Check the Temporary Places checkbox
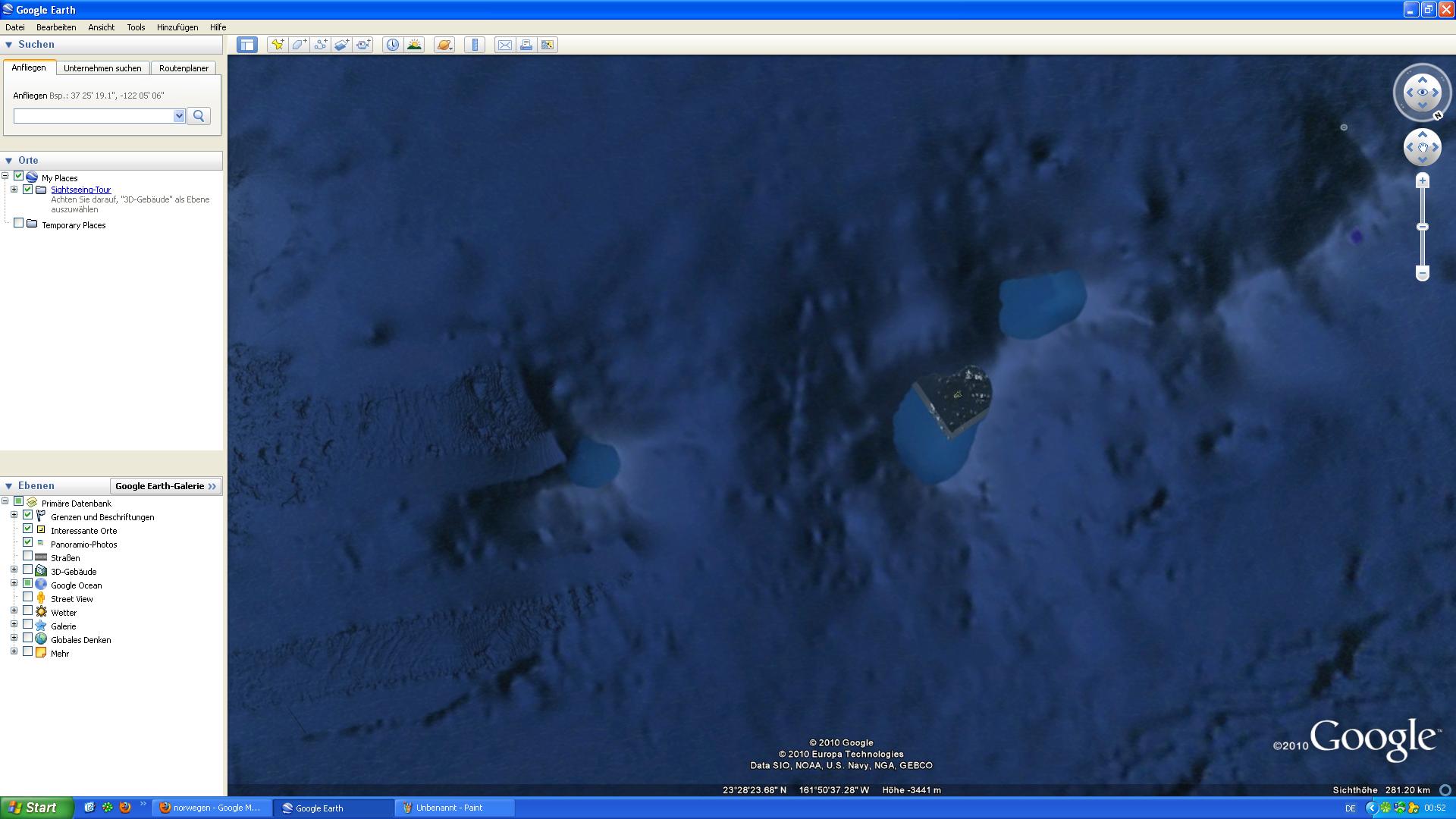1456x819 pixels. pyautogui.click(x=19, y=224)
